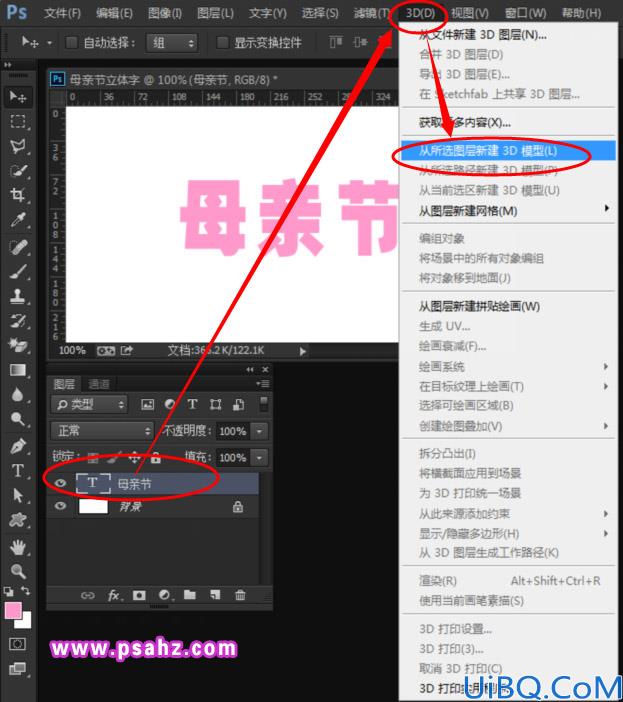
Task: Add layer mask from Layers panel bottom
Action: point(139,595)
